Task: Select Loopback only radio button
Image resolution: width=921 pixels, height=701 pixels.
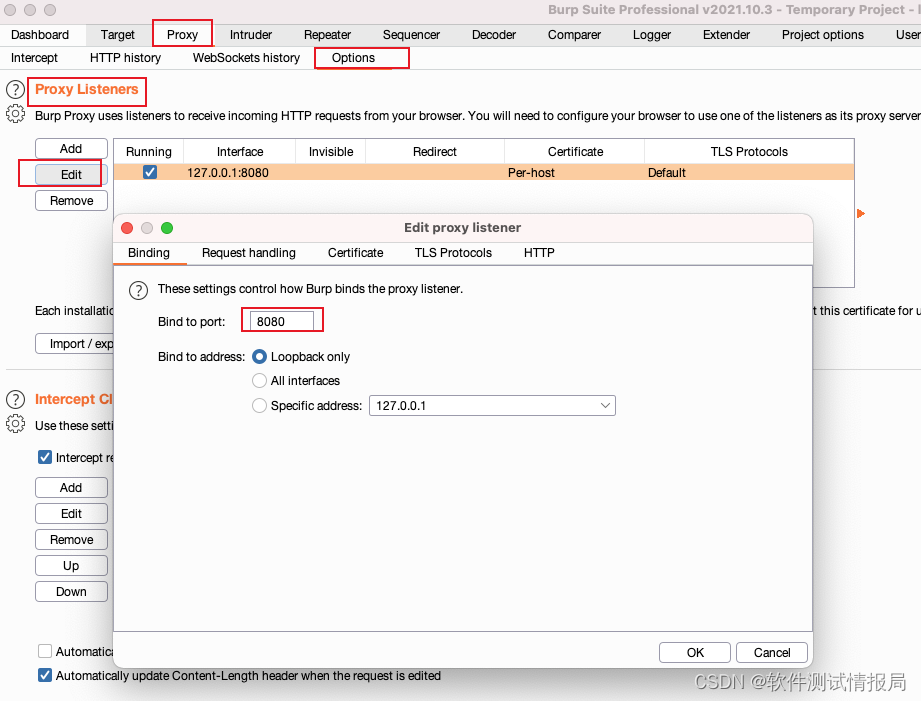Action: pyautogui.click(x=259, y=357)
